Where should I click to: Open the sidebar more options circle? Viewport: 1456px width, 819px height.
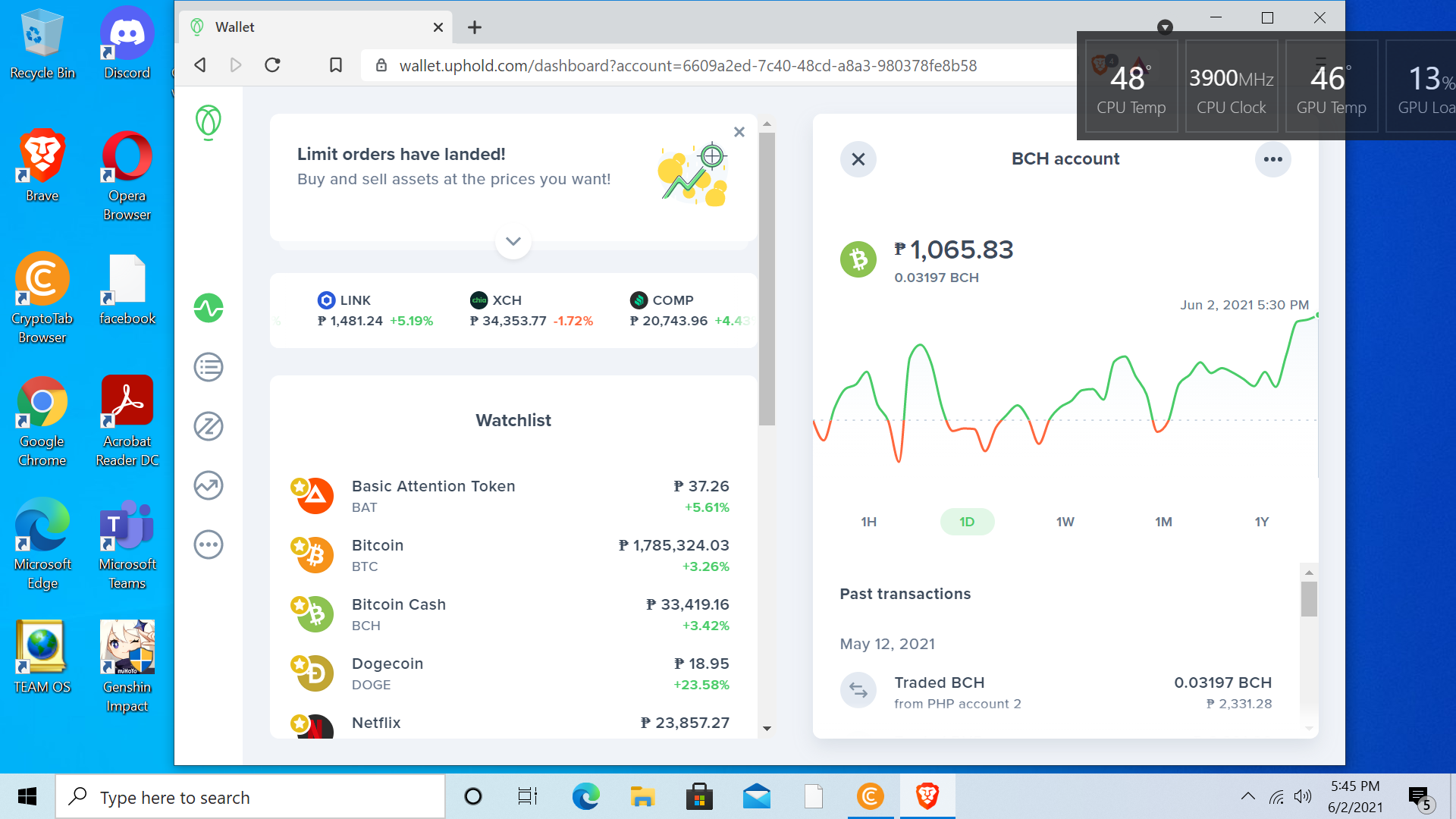tap(209, 545)
